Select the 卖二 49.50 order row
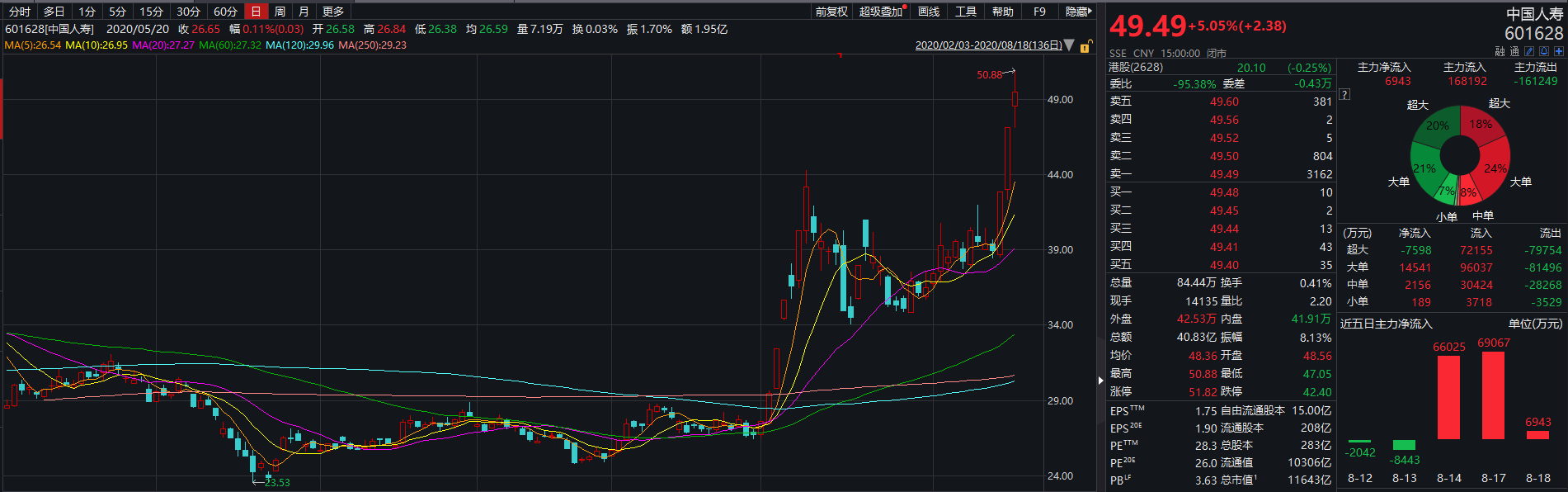Image resolution: width=1568 pixels, height=492 pixels. (1220, 156)
